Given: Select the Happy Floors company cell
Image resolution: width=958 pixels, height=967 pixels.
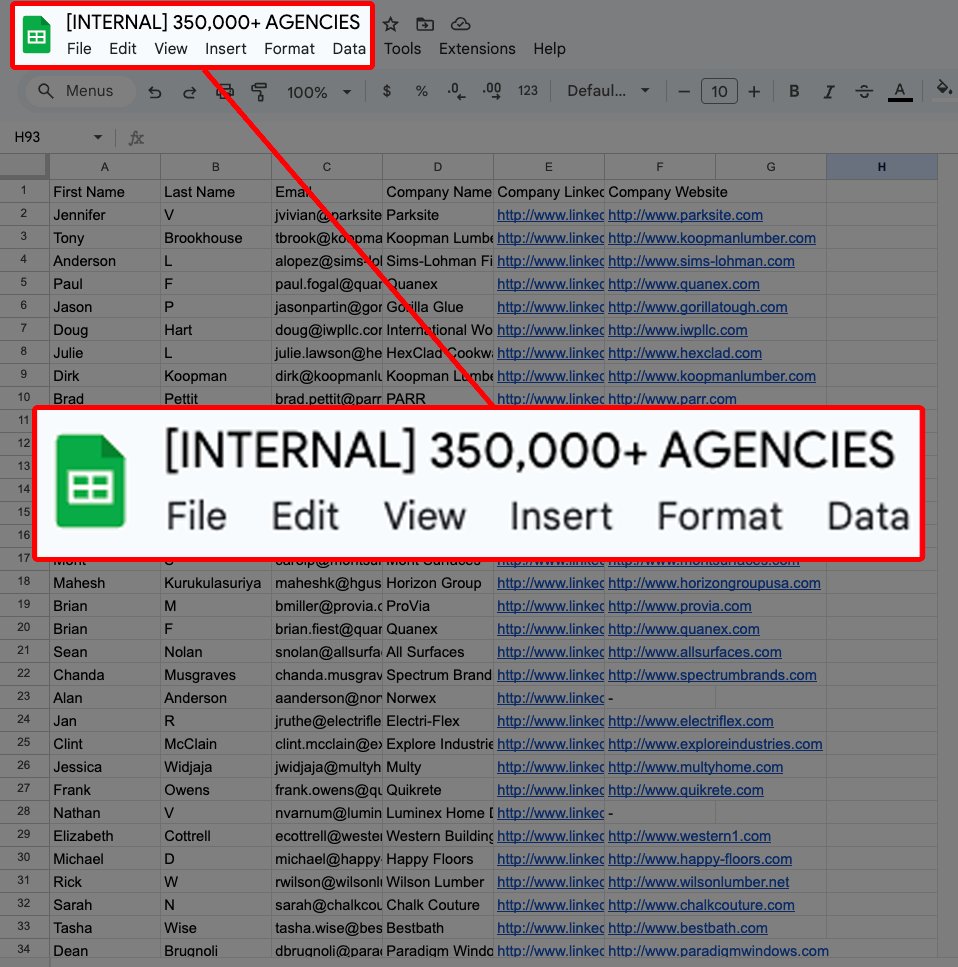Looking at the screenshot, I should [x=438, y=859].
